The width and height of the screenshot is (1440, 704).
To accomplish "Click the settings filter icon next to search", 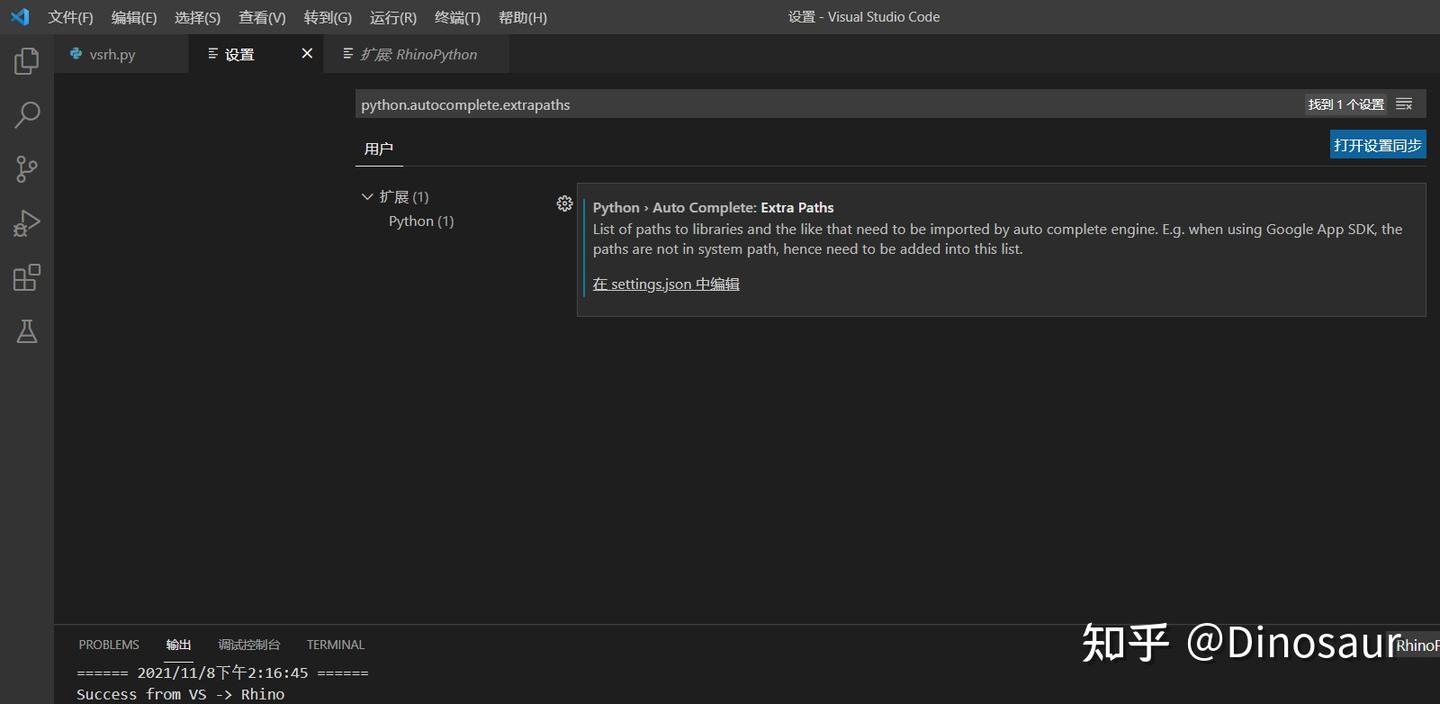I will 1403,103.
